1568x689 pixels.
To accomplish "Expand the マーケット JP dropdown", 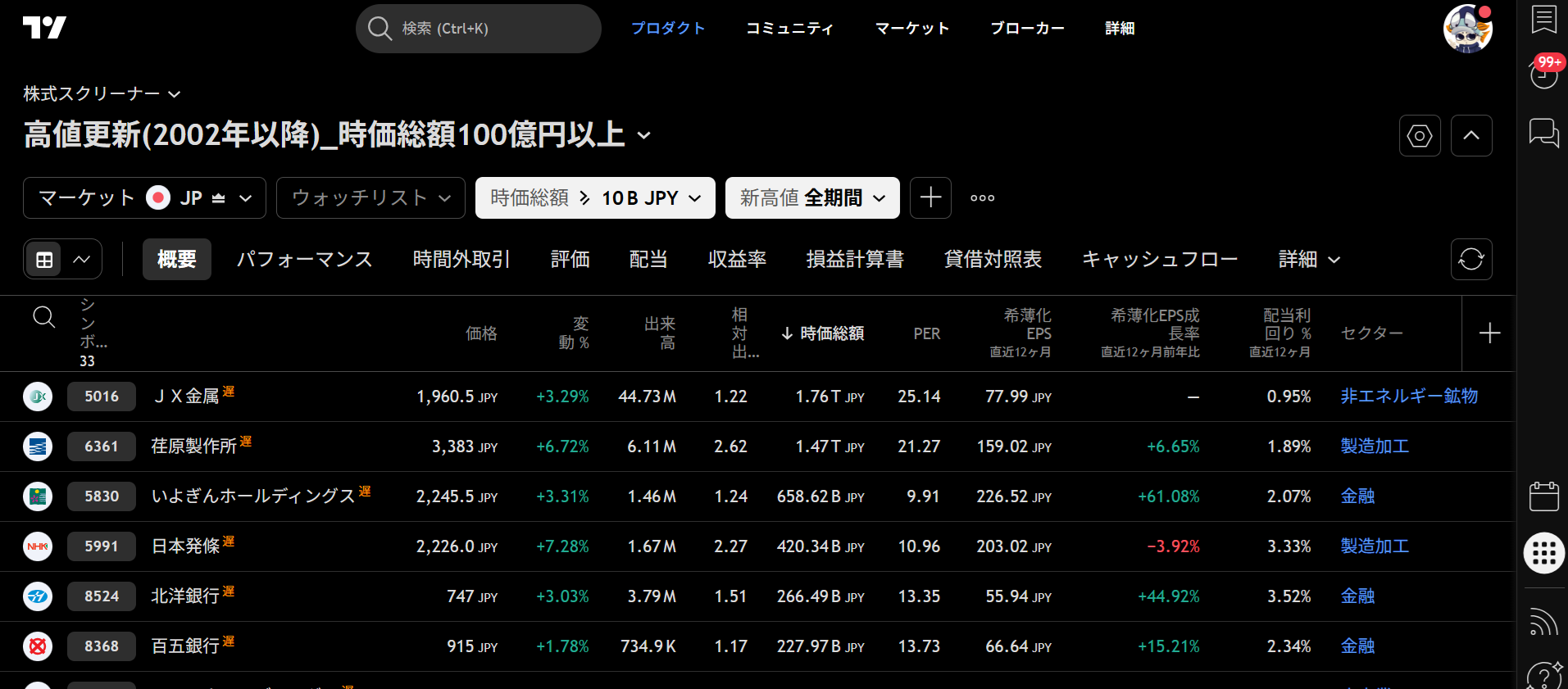I will [x=144, y=198].
